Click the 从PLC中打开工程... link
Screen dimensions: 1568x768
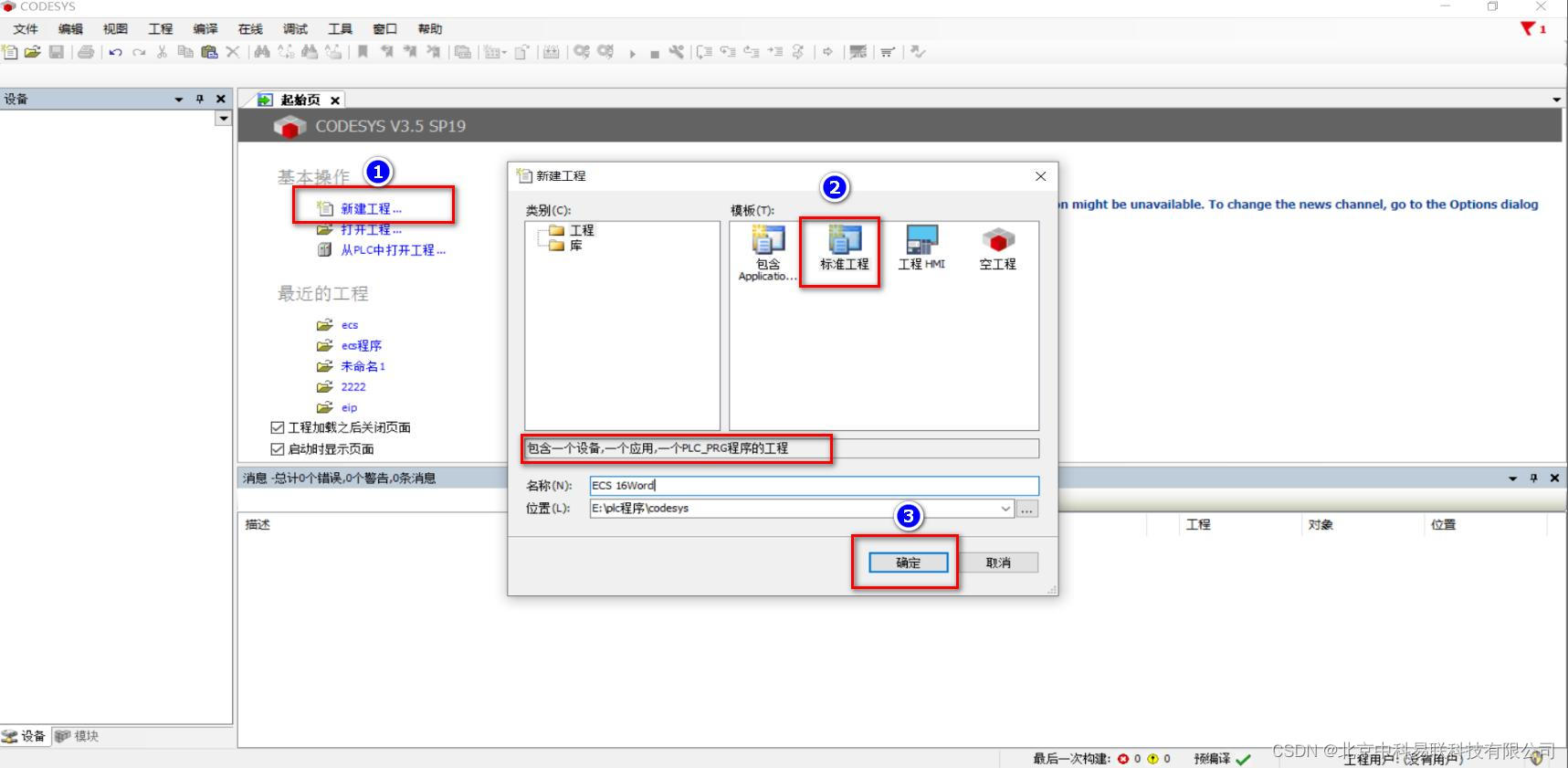coord(393,250)
